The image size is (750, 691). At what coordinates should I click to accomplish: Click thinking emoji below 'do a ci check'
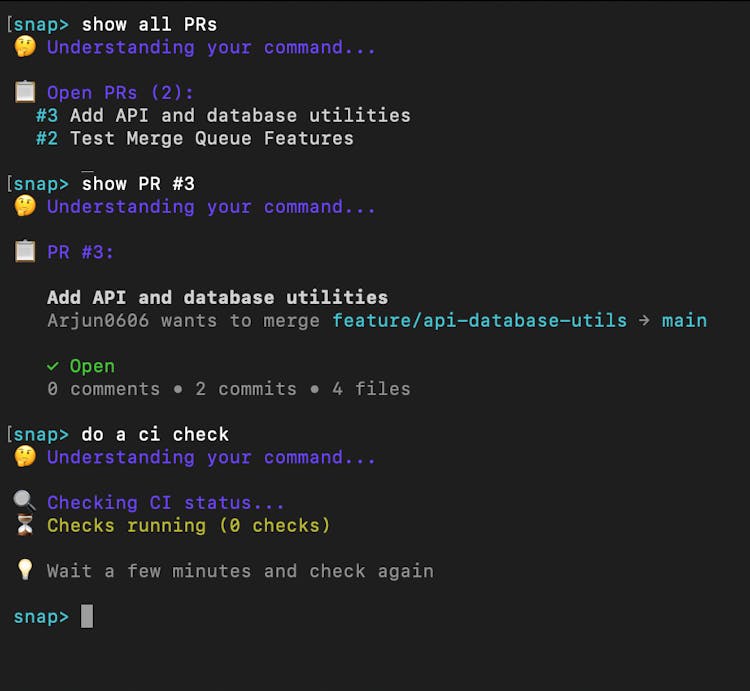pyautogui.click(x=25, y=457)
